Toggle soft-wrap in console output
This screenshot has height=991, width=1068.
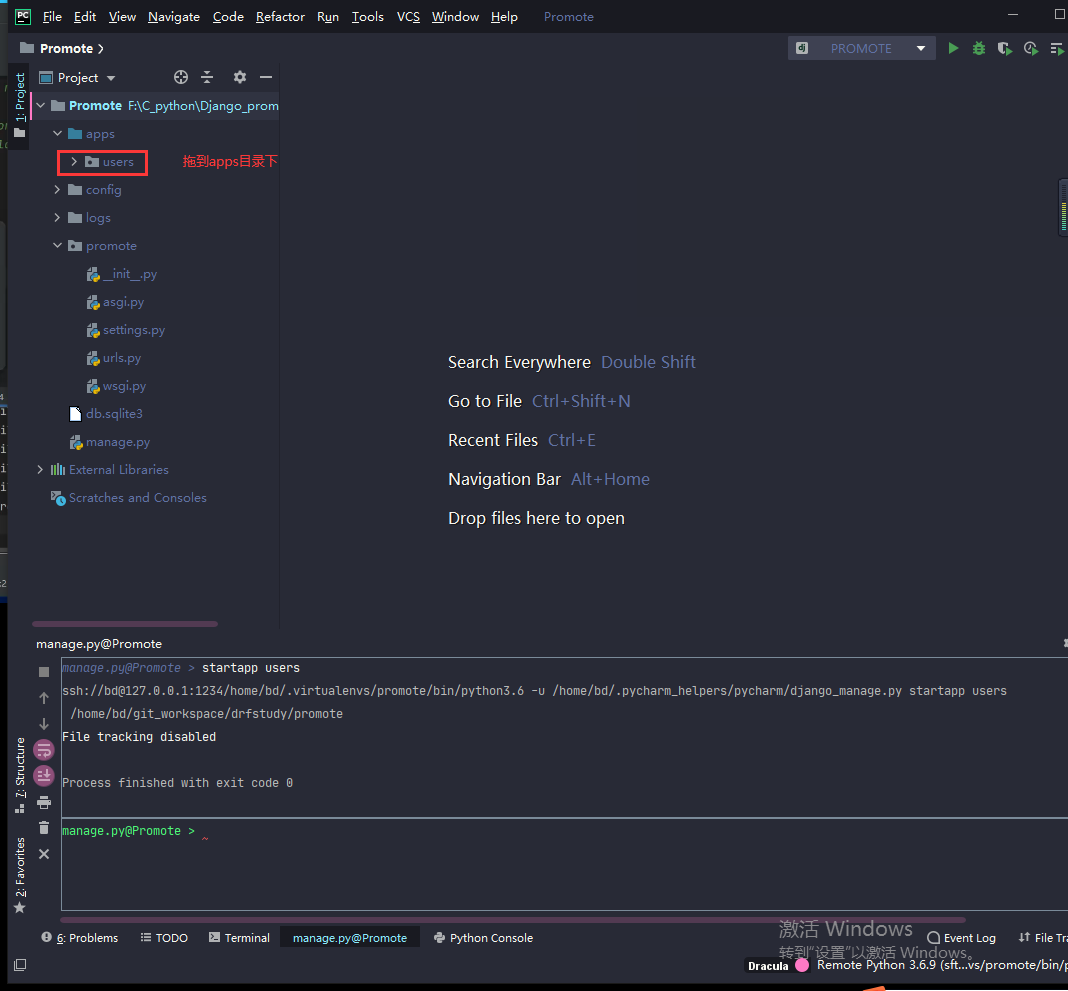[x=44, y=750]
